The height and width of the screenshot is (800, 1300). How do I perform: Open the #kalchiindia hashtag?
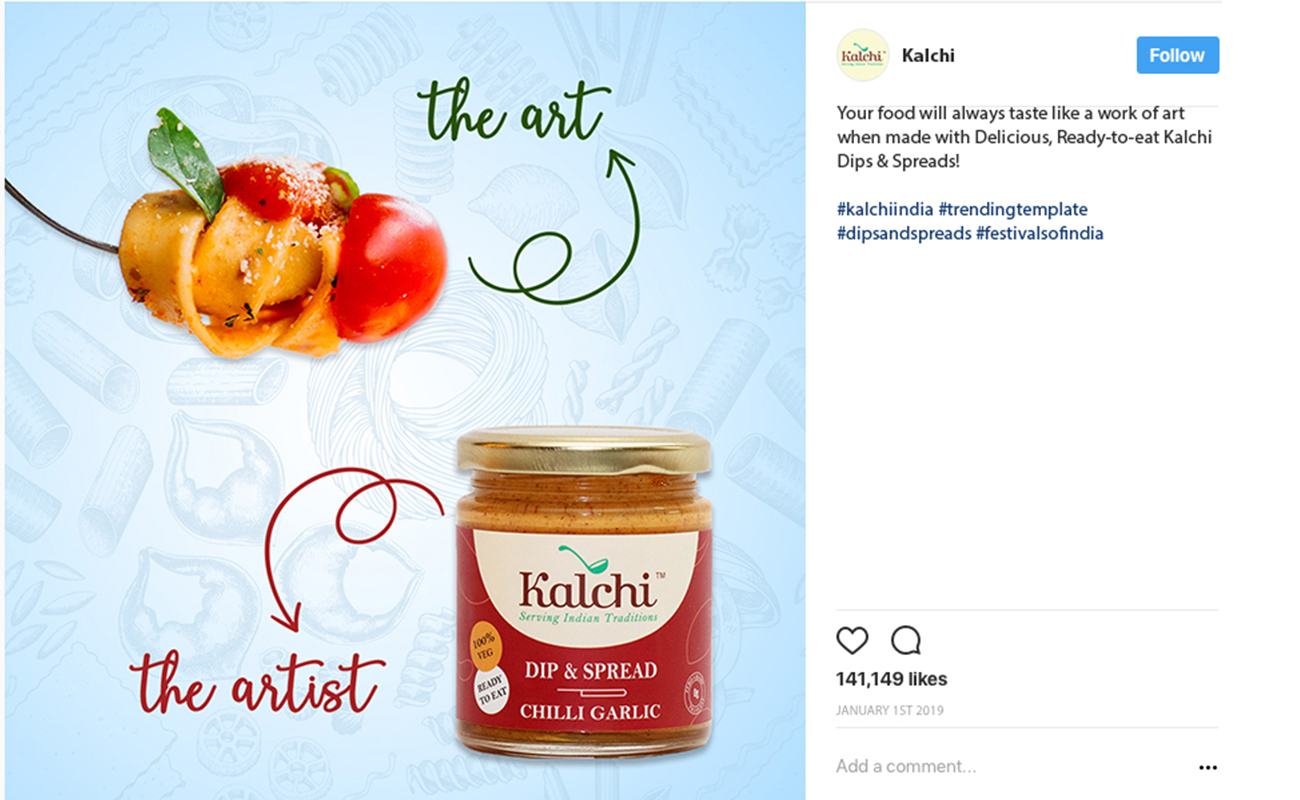(x=885, y=210)
